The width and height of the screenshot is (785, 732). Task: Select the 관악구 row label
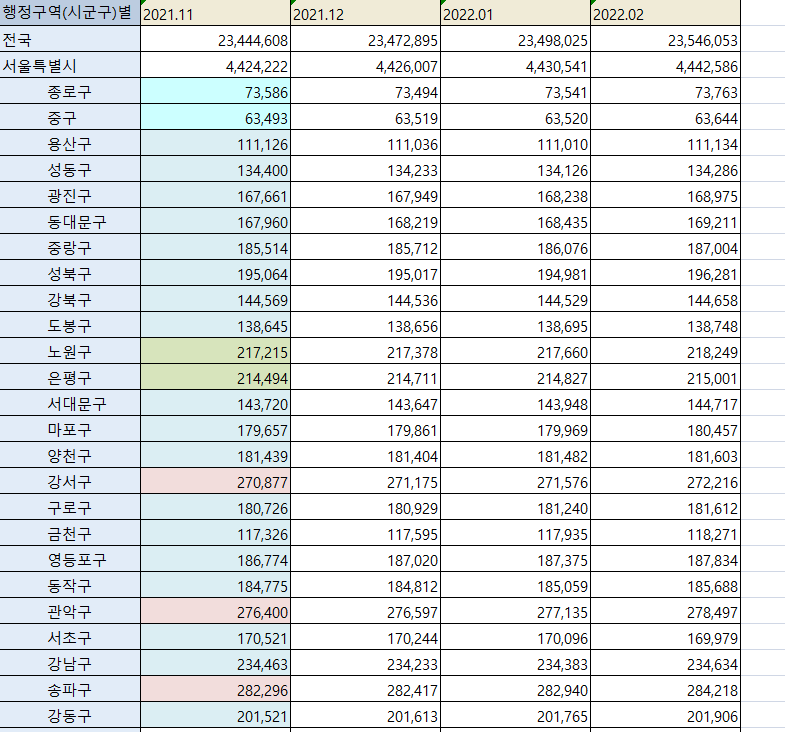(70, 611)
